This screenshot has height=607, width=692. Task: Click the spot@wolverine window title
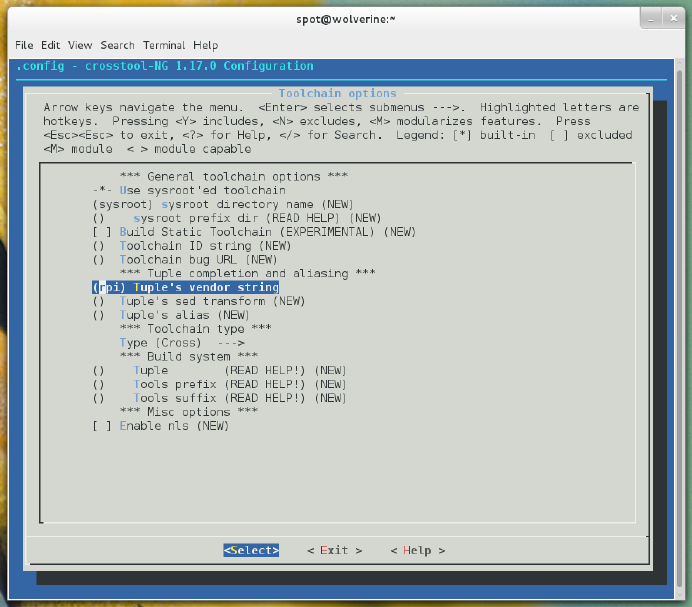(346, 19)
